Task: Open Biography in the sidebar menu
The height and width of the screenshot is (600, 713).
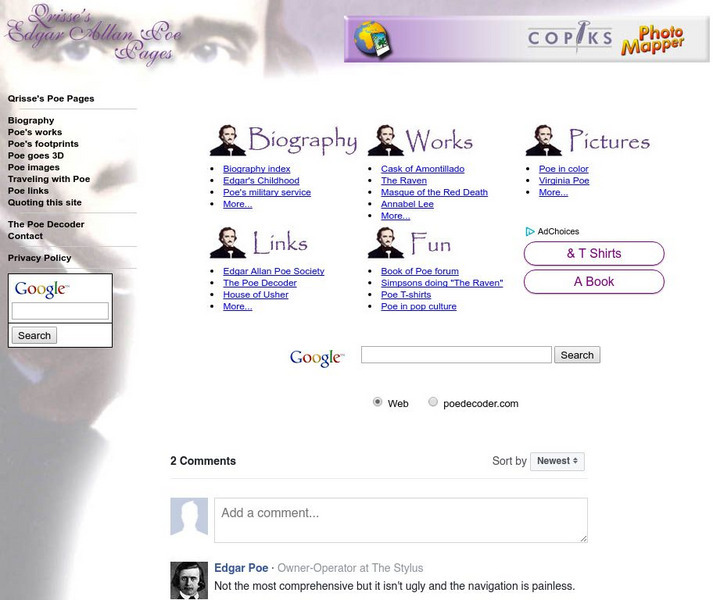Action: [x=31, y=121]
